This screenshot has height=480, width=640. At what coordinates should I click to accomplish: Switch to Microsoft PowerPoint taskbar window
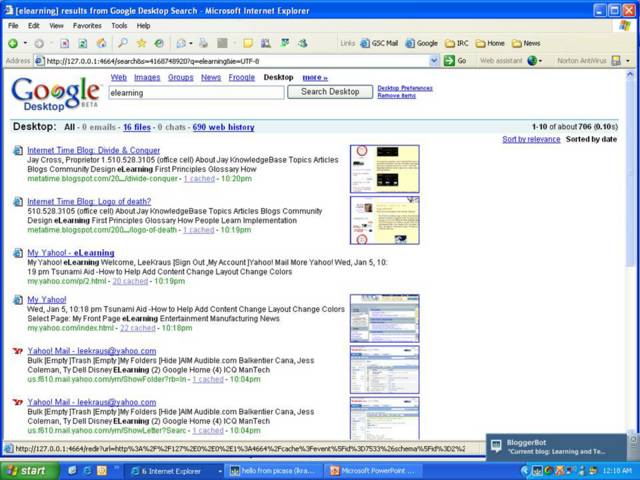pyautogui.click(x=375, y=471)
